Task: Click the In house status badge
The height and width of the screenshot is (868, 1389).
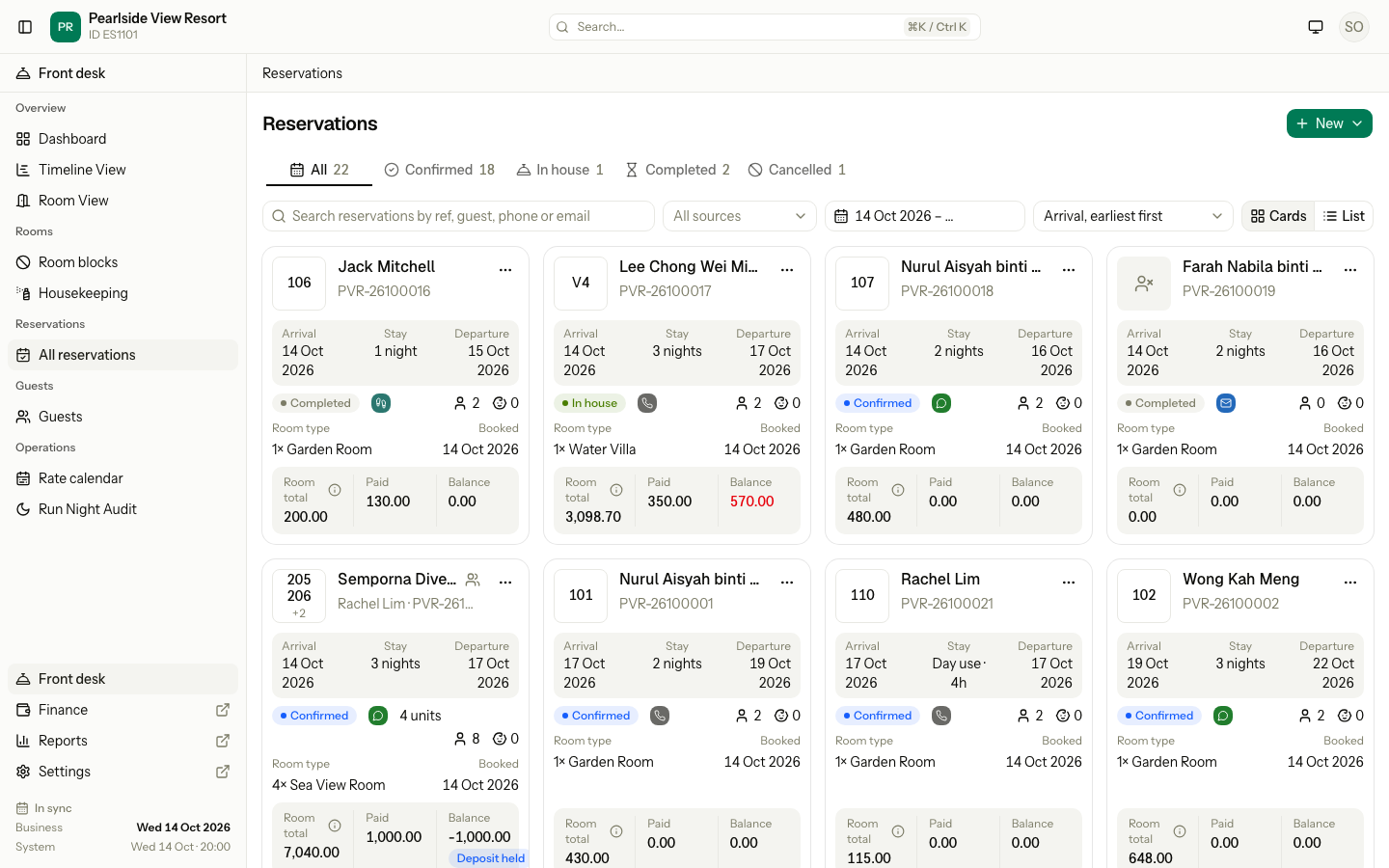Action: (590, 403)
